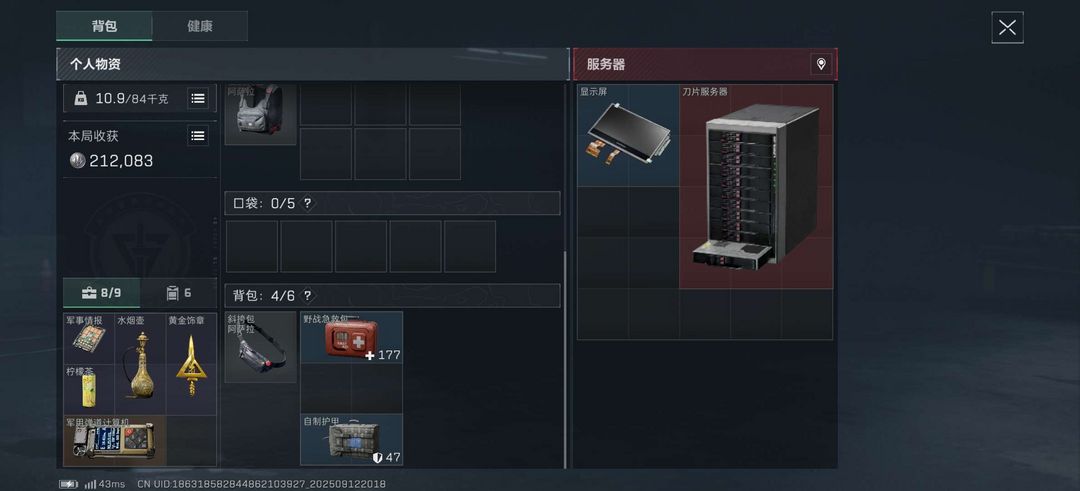Select the field first aid kit (野战急救包)
The width and height of the screenshot is (1080, 491).
coord(351,337)
